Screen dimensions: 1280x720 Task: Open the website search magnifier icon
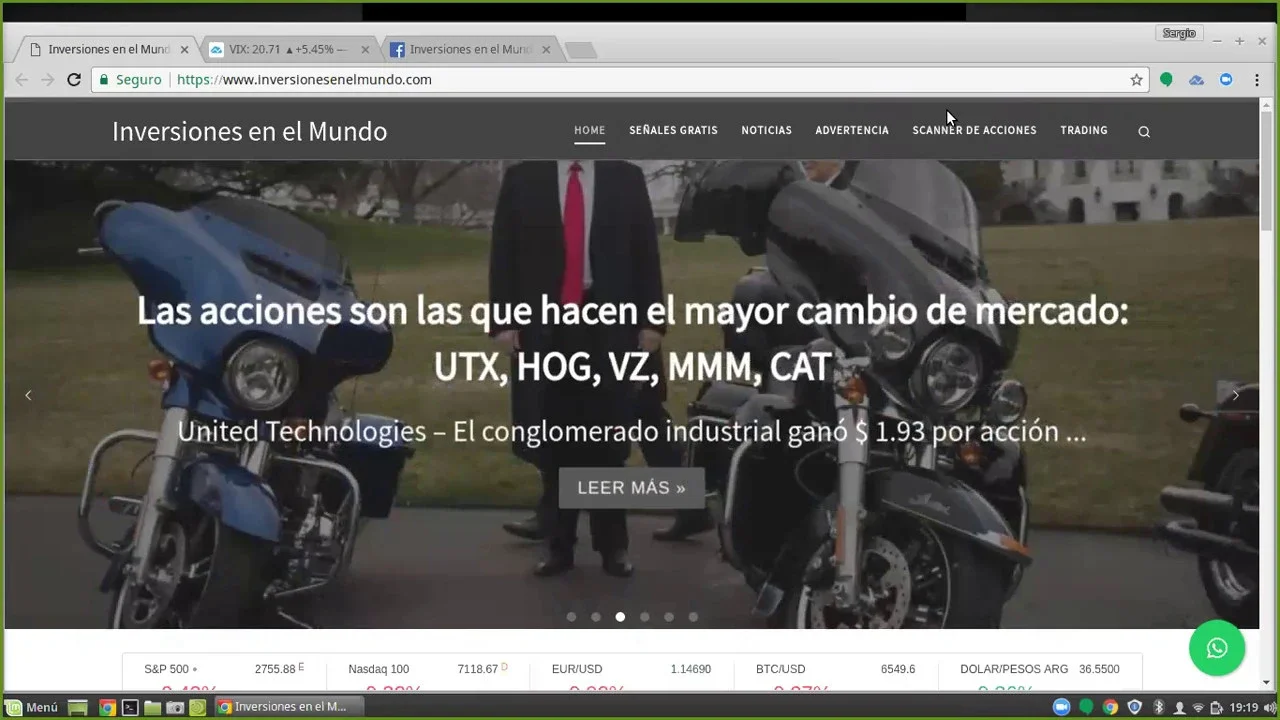click(1144, 131)
